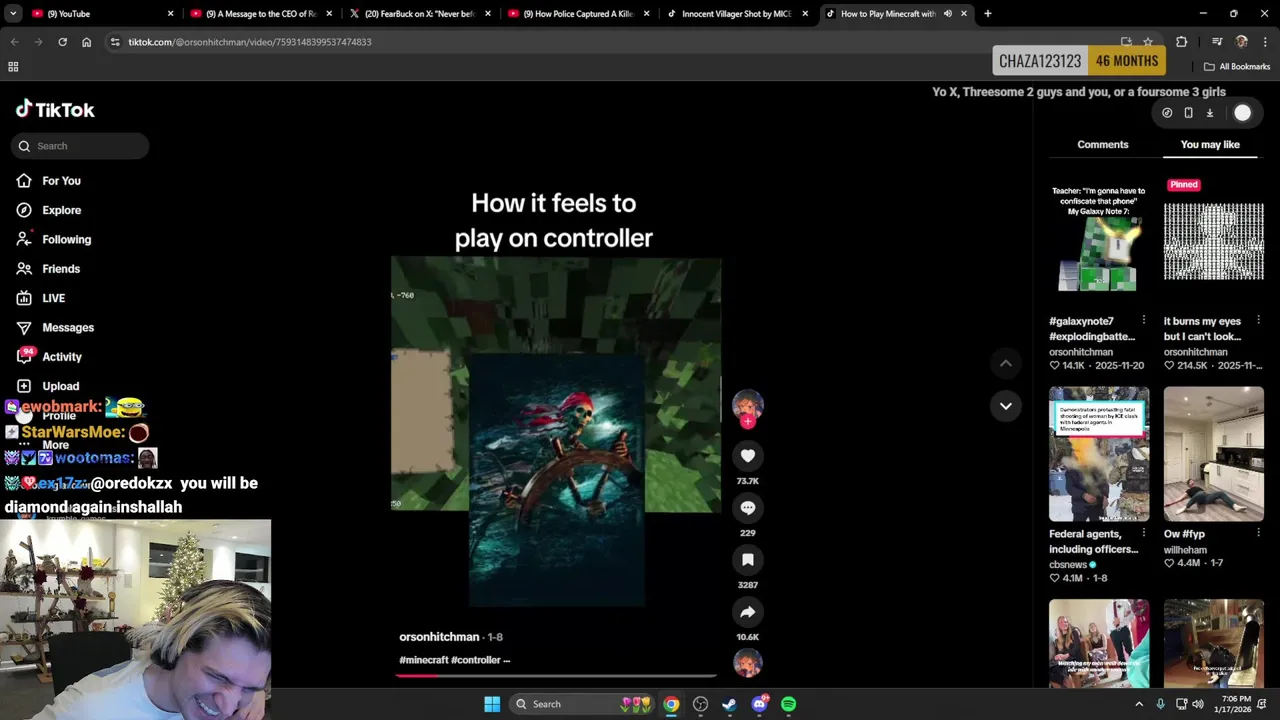Go to the previous video

click(1005, 363)
